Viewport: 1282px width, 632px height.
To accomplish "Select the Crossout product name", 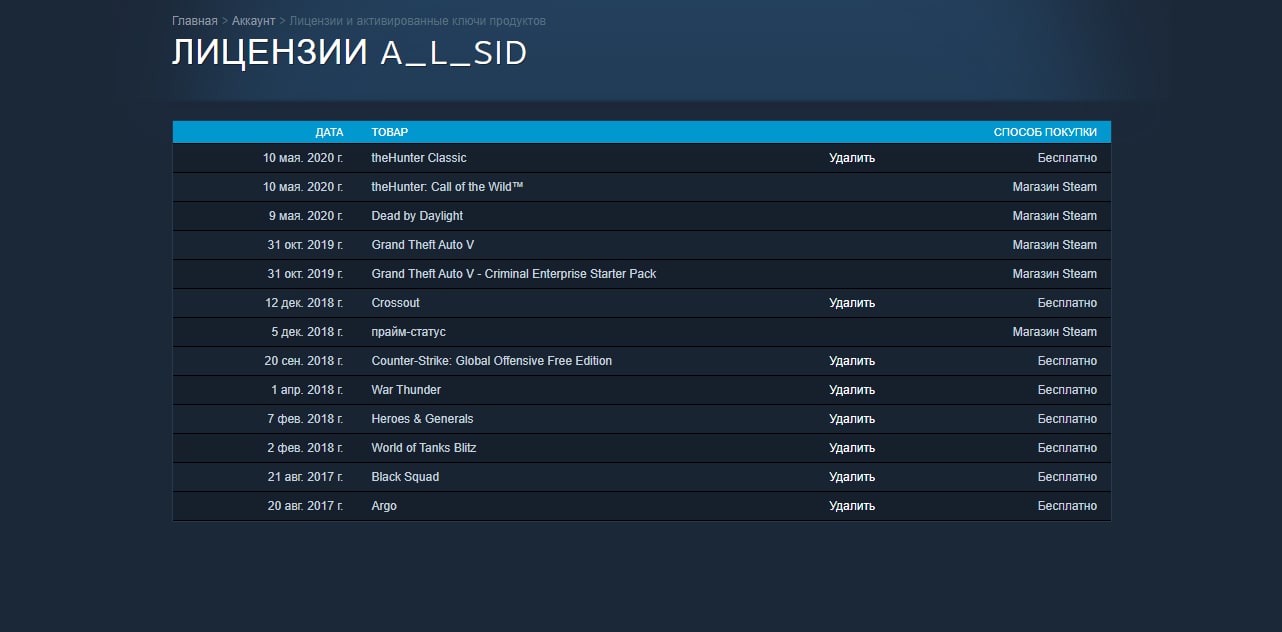I will 396,303.
